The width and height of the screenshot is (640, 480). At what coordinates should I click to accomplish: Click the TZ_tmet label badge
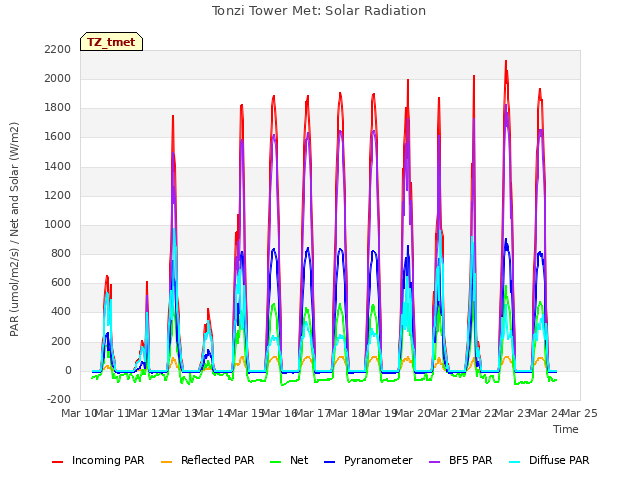(x=111, y=42)
